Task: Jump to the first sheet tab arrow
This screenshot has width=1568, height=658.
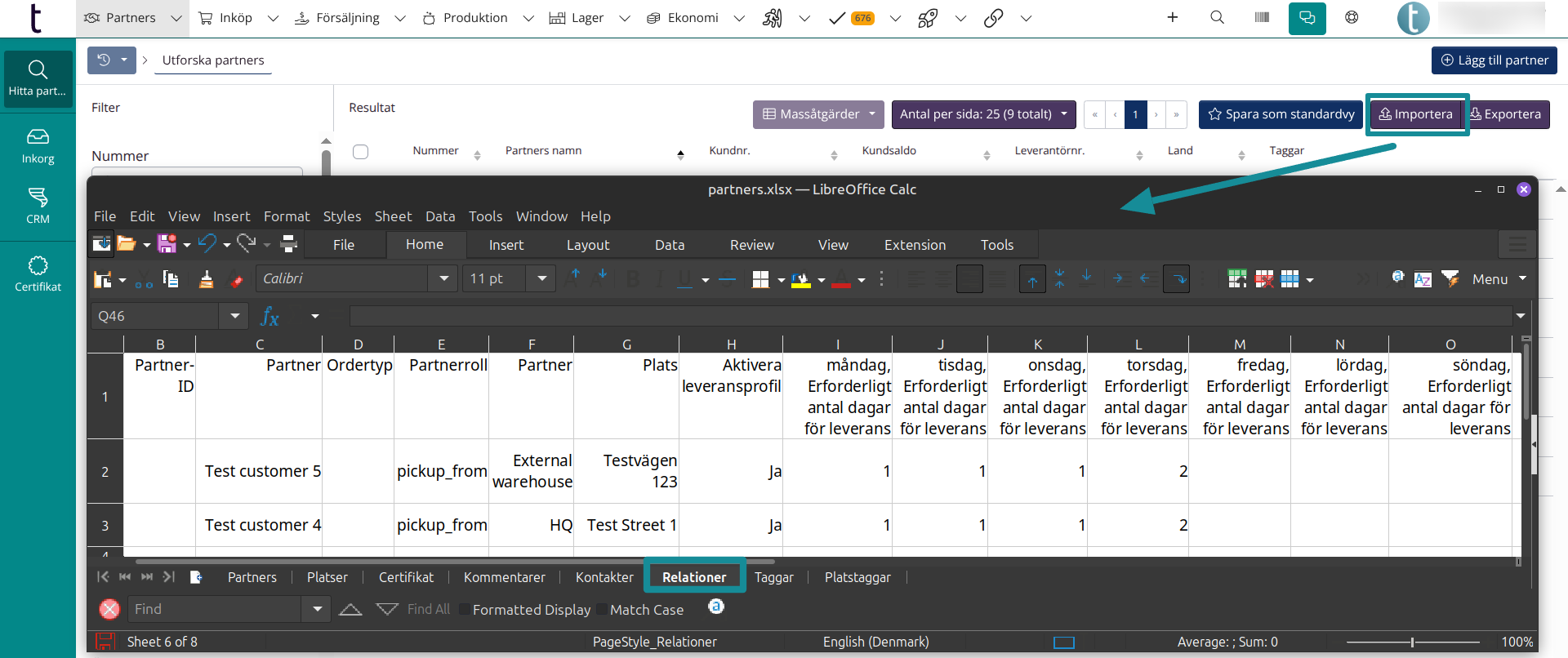Action: tap(103, 577)
